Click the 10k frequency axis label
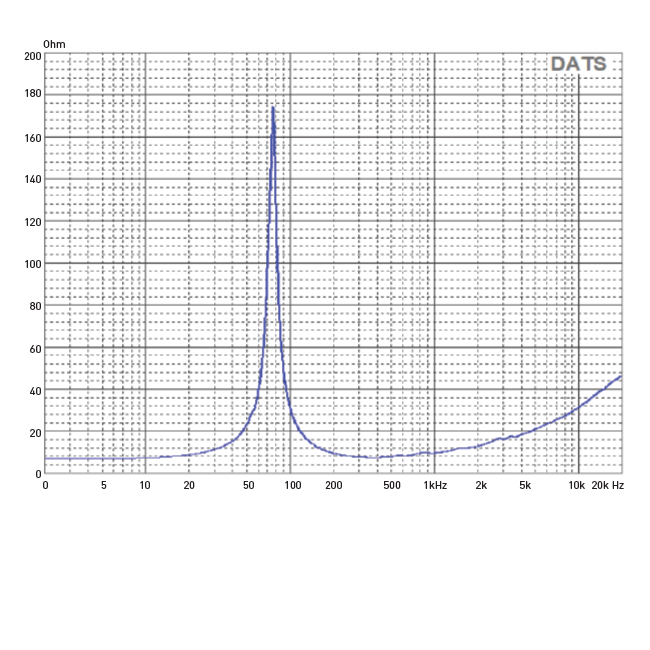Screen dimensions: 650x650 [576, 485]
